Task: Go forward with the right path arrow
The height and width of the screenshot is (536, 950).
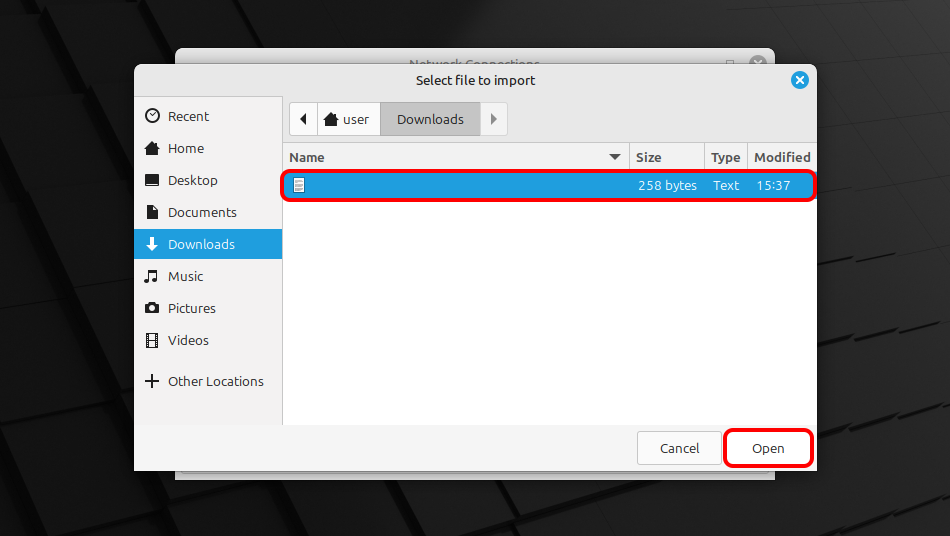Action: click(x=493, y=119)
